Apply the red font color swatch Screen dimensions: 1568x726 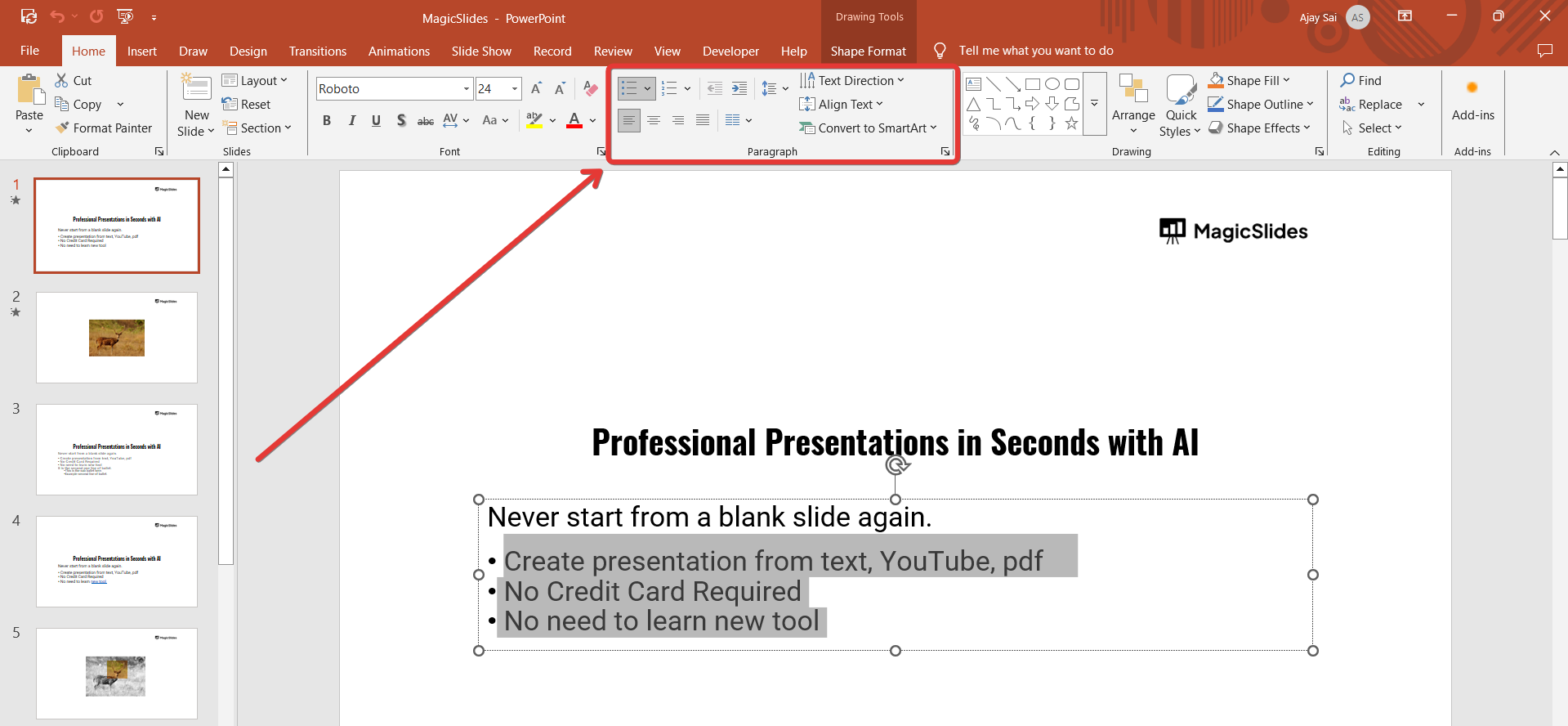pyautogui.click(x=574, y=121)
